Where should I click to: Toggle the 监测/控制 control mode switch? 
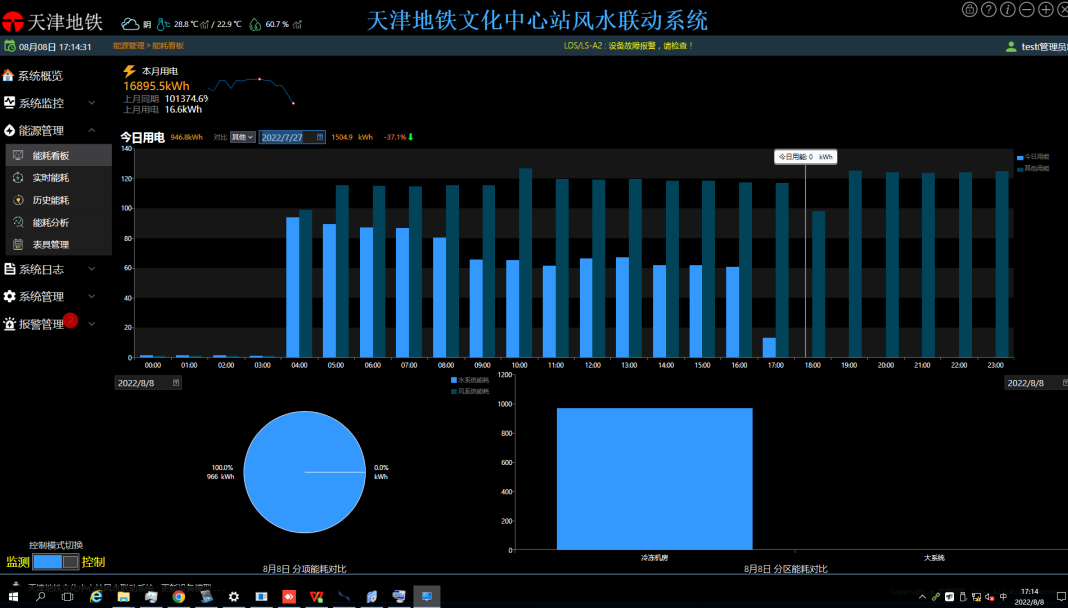pos(55,562)
